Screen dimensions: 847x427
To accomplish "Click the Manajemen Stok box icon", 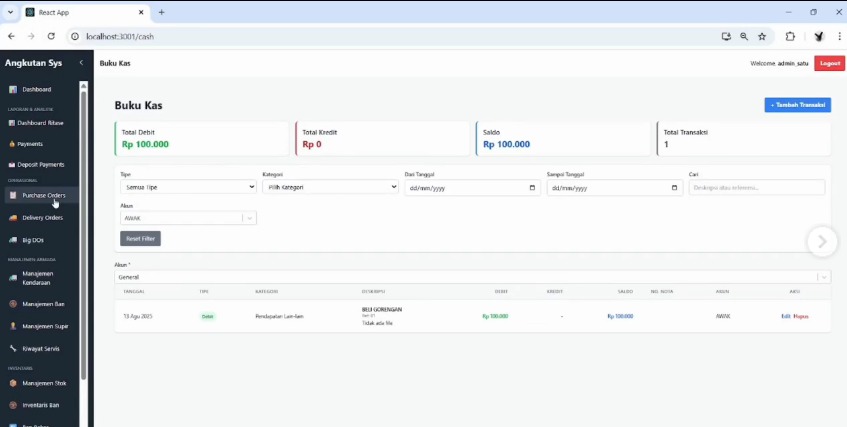I will point(13,383).
